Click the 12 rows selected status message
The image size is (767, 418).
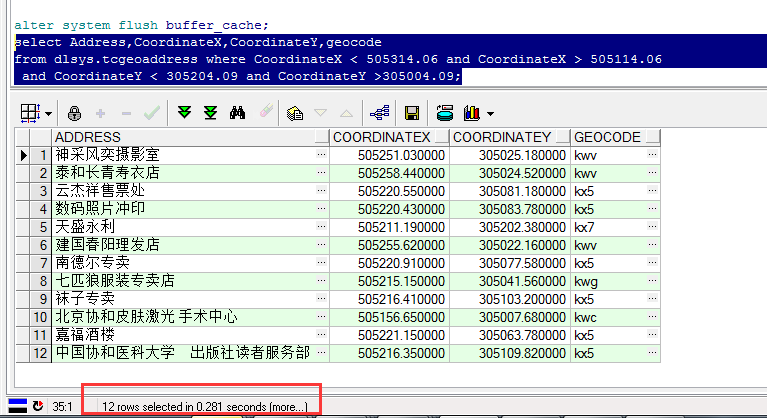coord(205,407)
